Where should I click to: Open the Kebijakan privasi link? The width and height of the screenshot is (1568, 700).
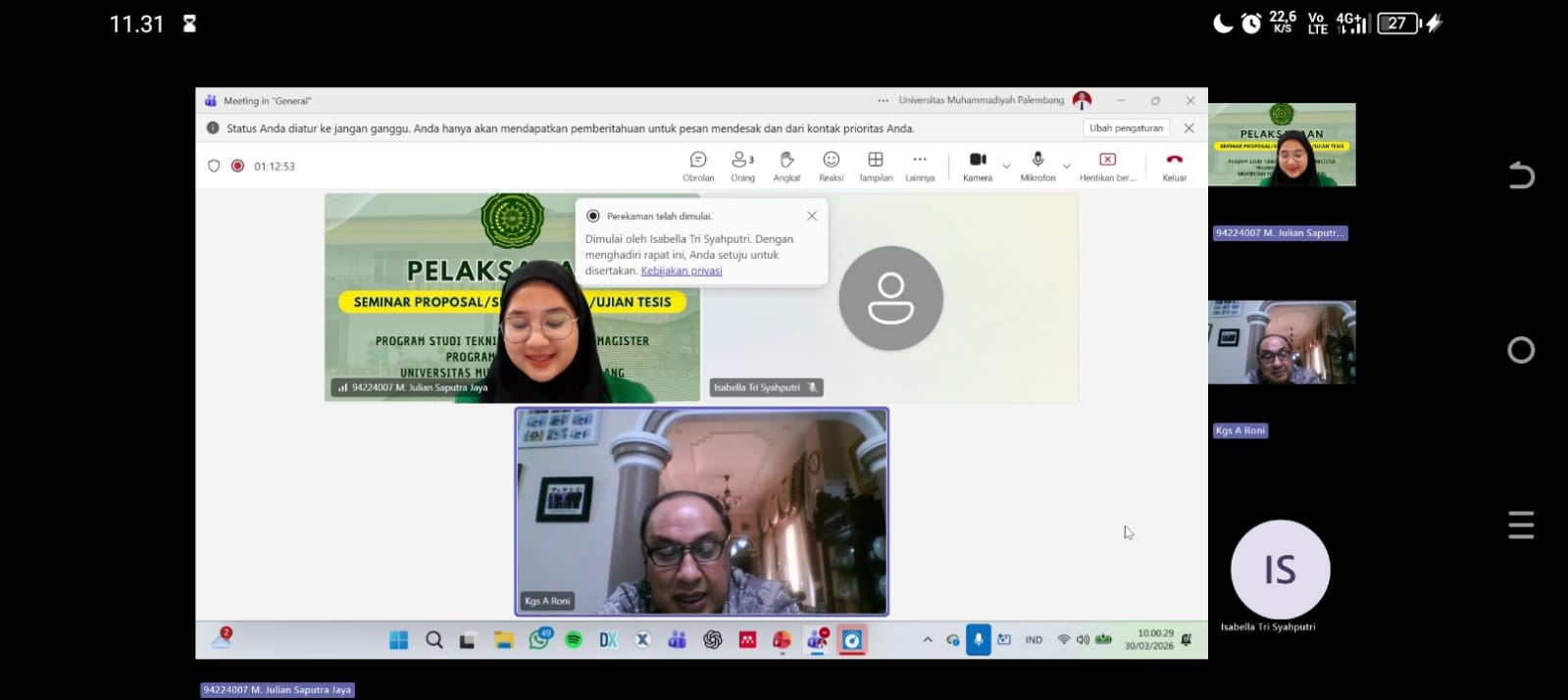point(681,271)
